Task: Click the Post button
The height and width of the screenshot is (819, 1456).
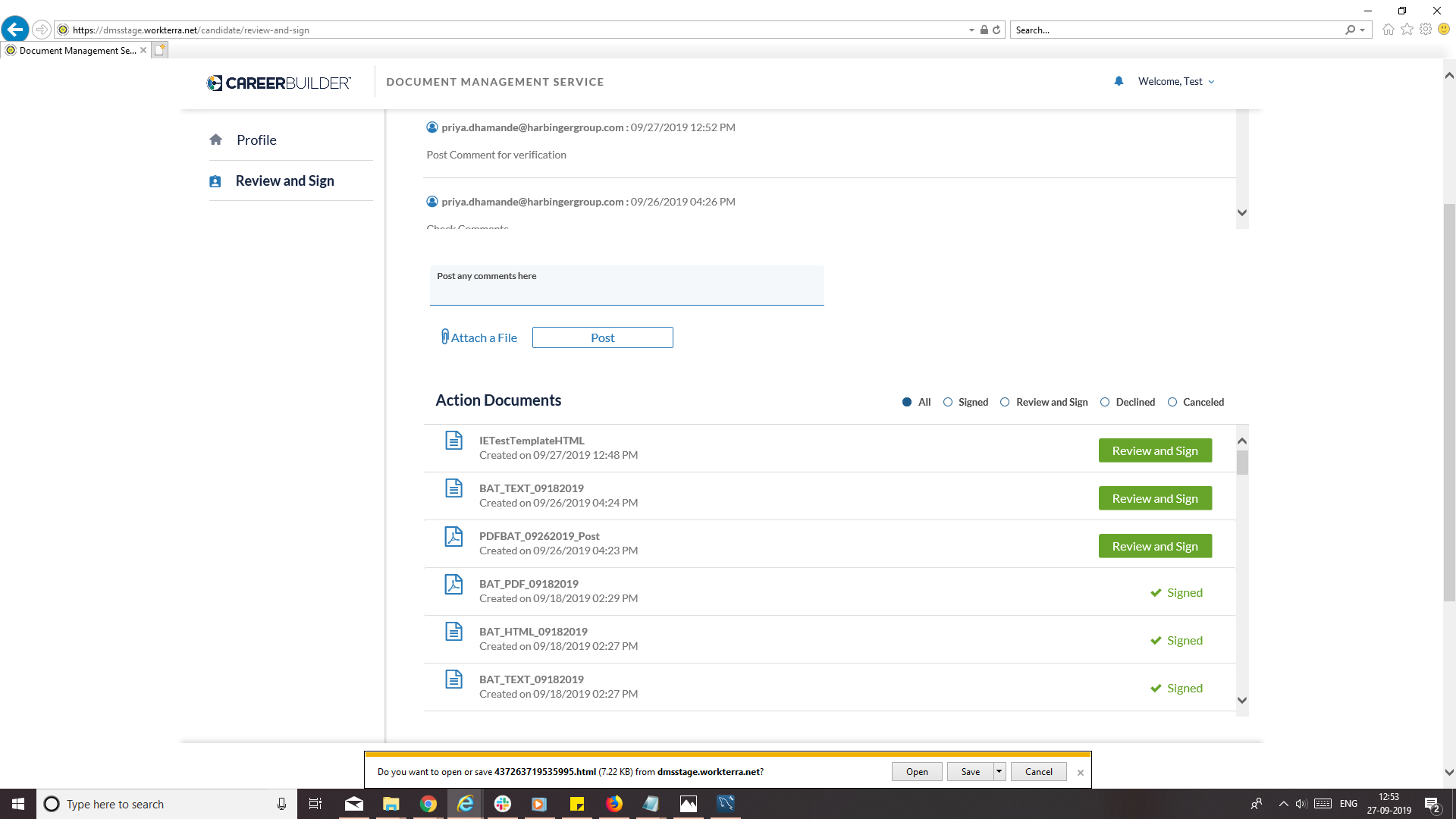Action: coord(602,337)
